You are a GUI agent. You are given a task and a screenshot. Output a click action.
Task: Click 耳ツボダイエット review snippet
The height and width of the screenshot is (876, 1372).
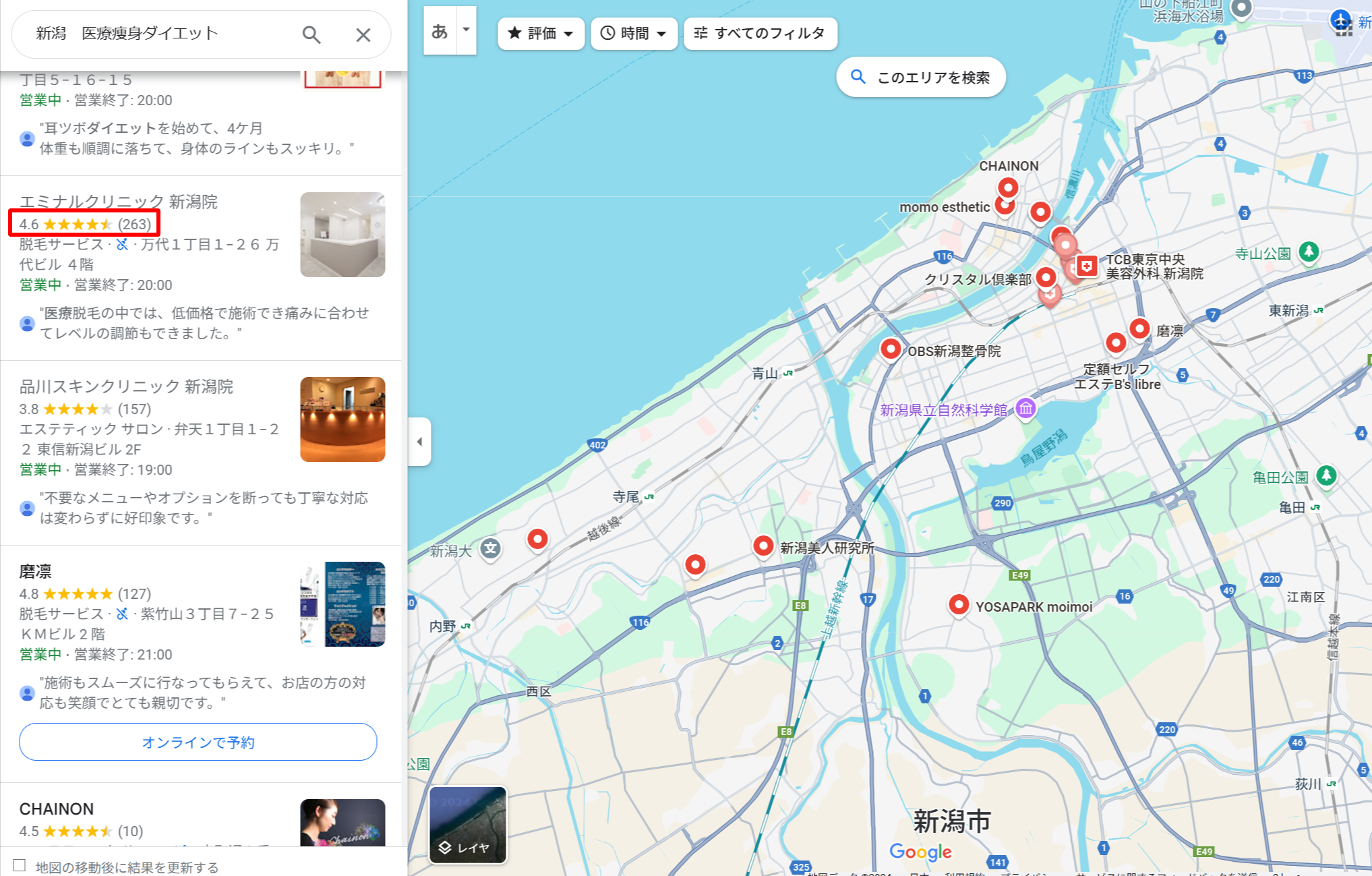tap(196, 138)
